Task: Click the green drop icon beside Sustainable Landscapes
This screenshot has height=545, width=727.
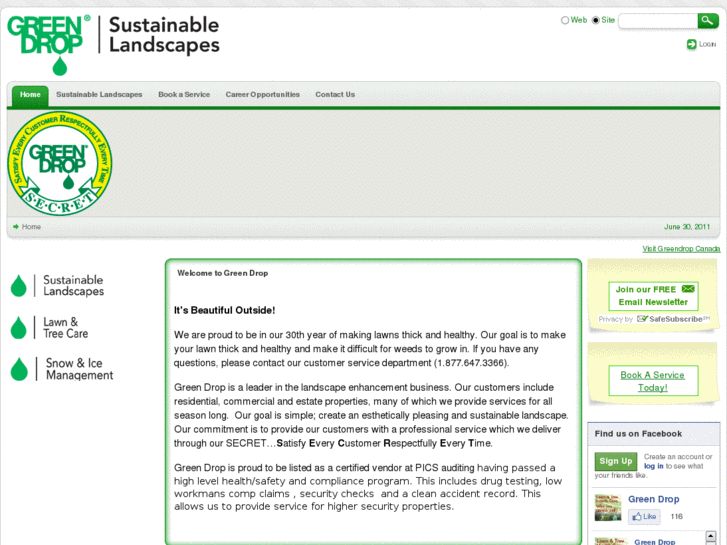Action: (x=19, y=286)
